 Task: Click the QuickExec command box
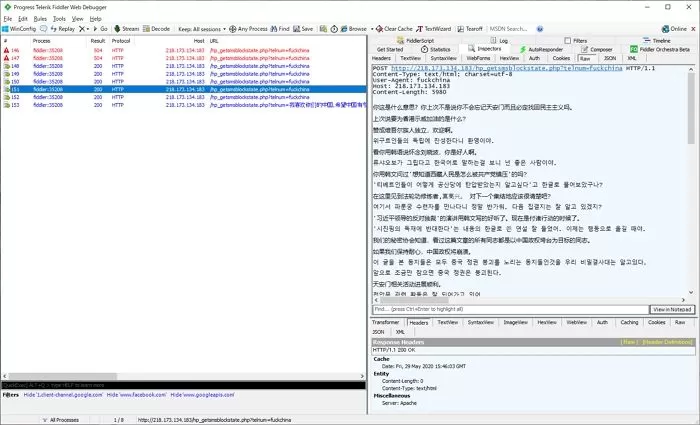coord(183,385)
